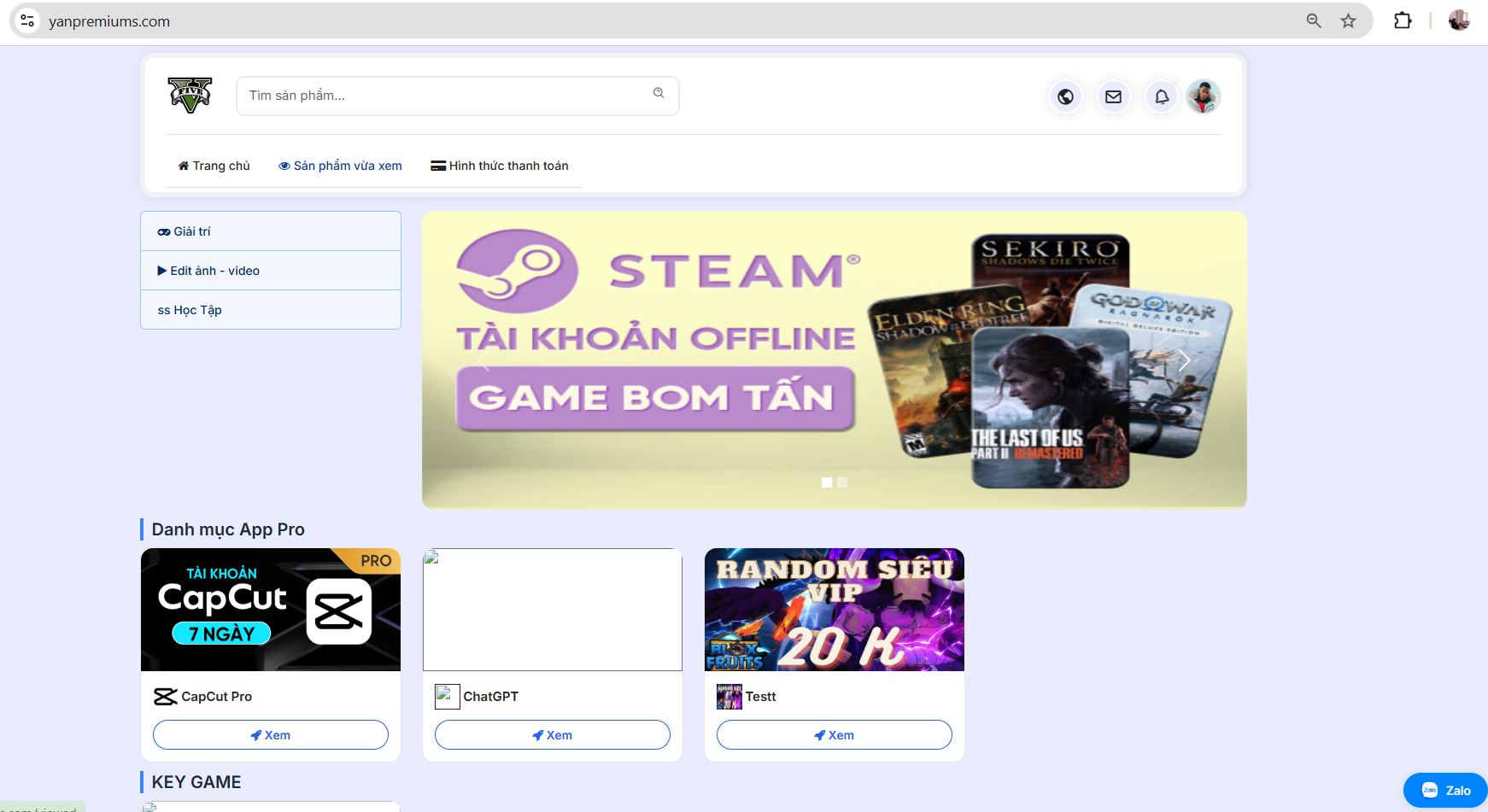Viewport: 1488px width, 812px height.
Task: Click the Five logo in the site header
Action: (x=190, y=95)
